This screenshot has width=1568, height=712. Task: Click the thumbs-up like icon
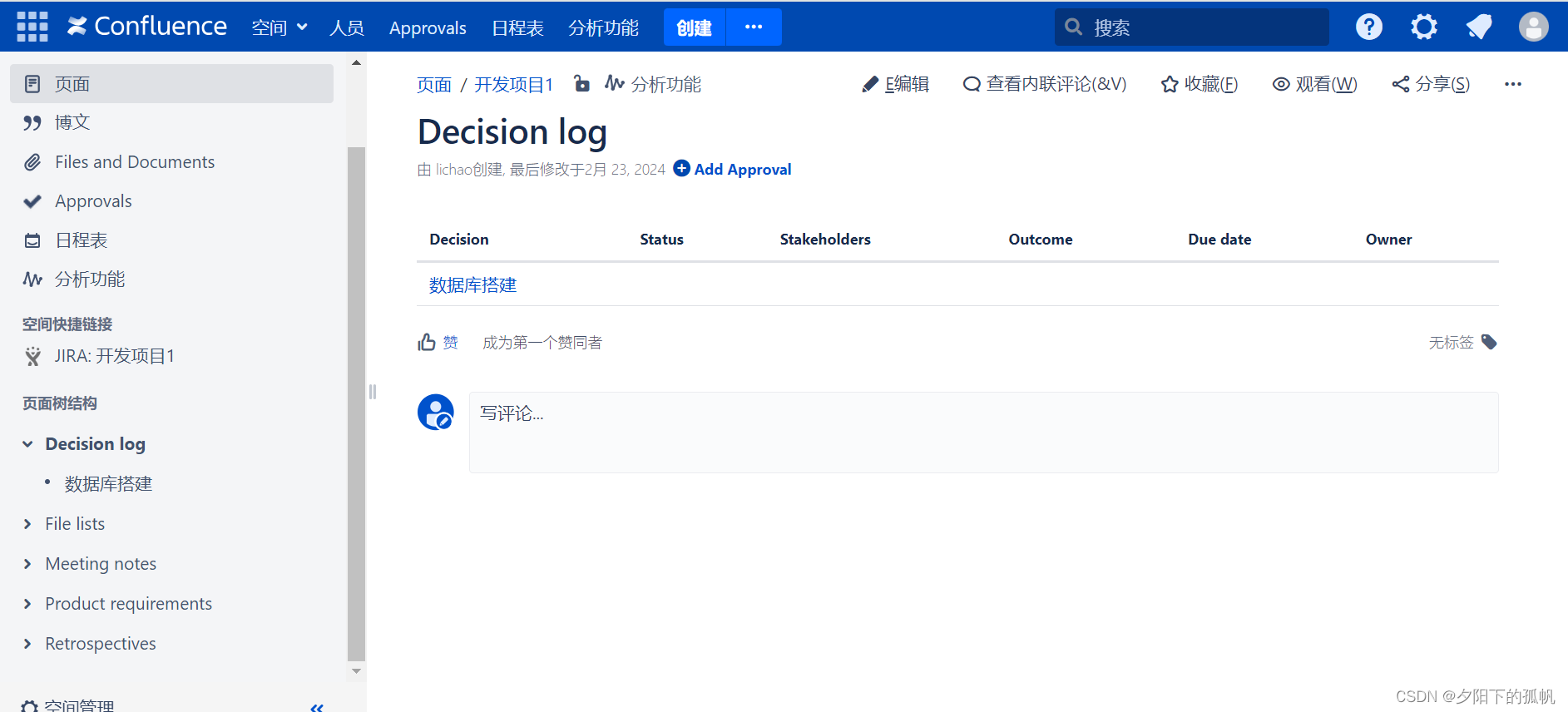pos(427,342)
